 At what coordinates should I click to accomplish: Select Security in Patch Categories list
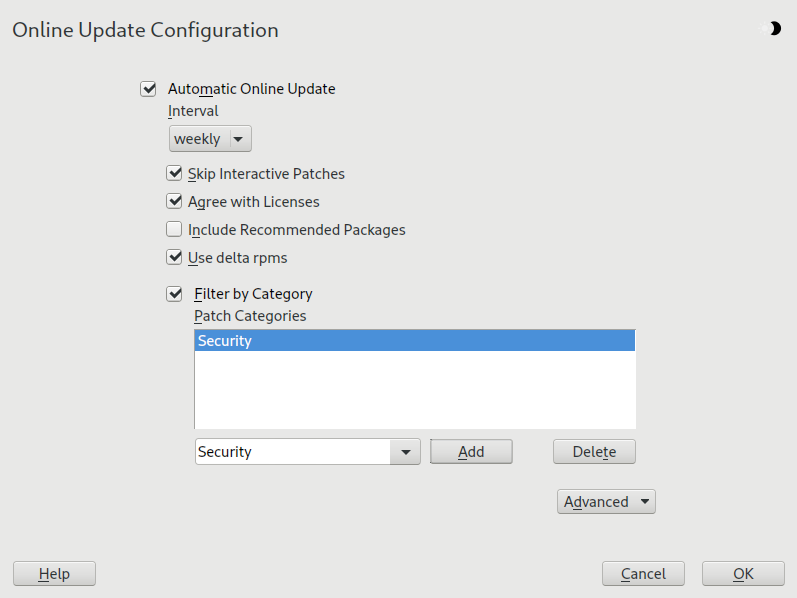click(414, 341)
